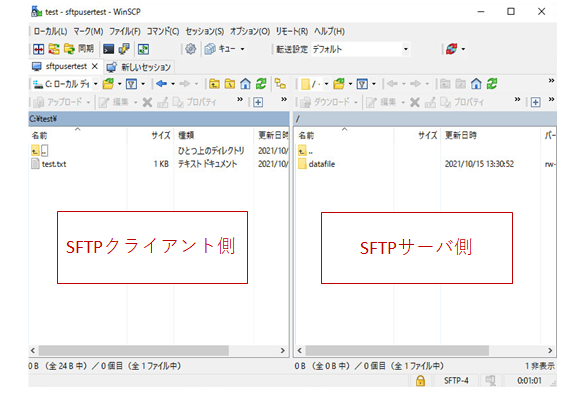Click the ダウンロード download button
The image size is (581, 401).
pos(329,102)
